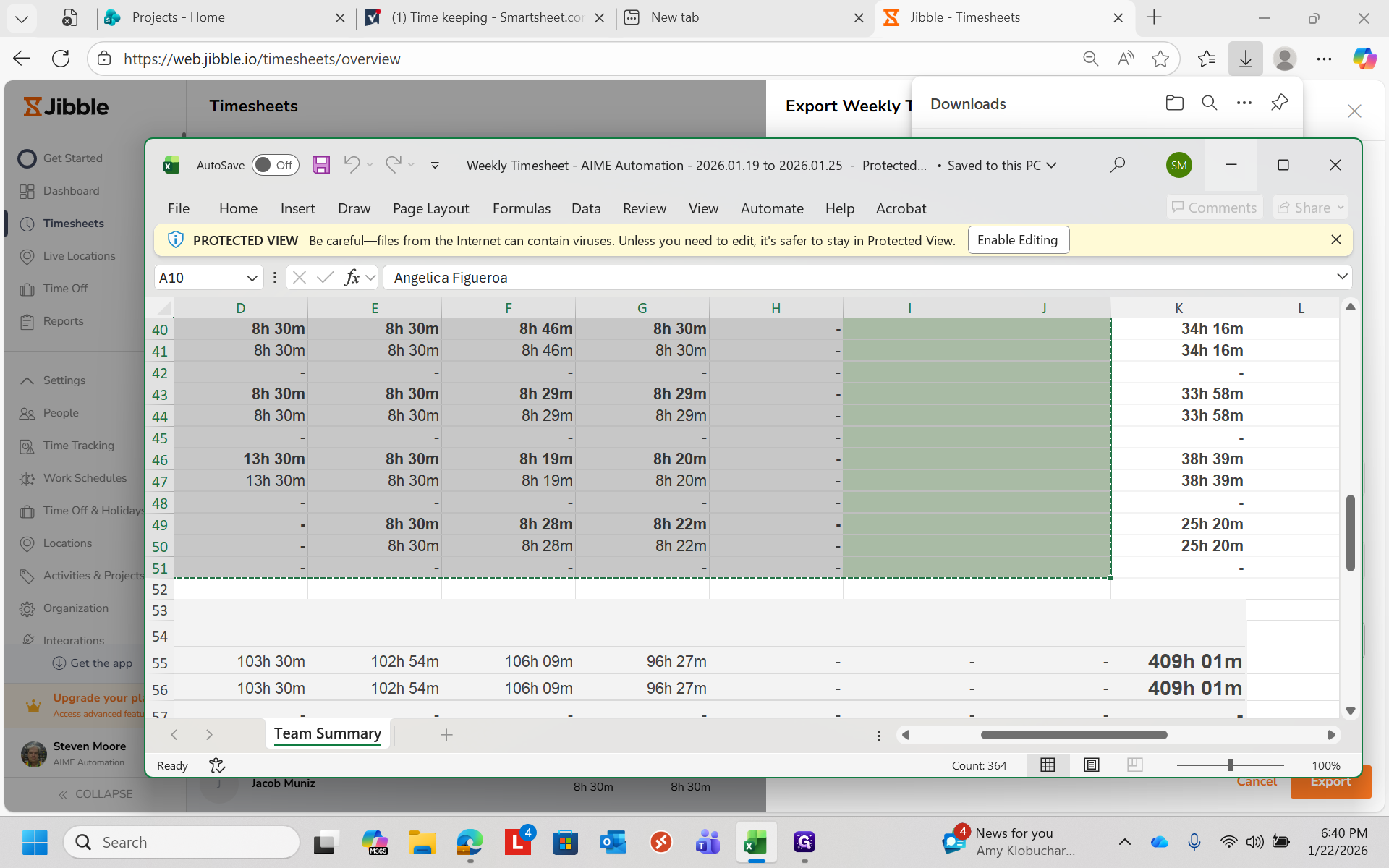Open Microsoft Teams from taskbar

tap(708, 842)
